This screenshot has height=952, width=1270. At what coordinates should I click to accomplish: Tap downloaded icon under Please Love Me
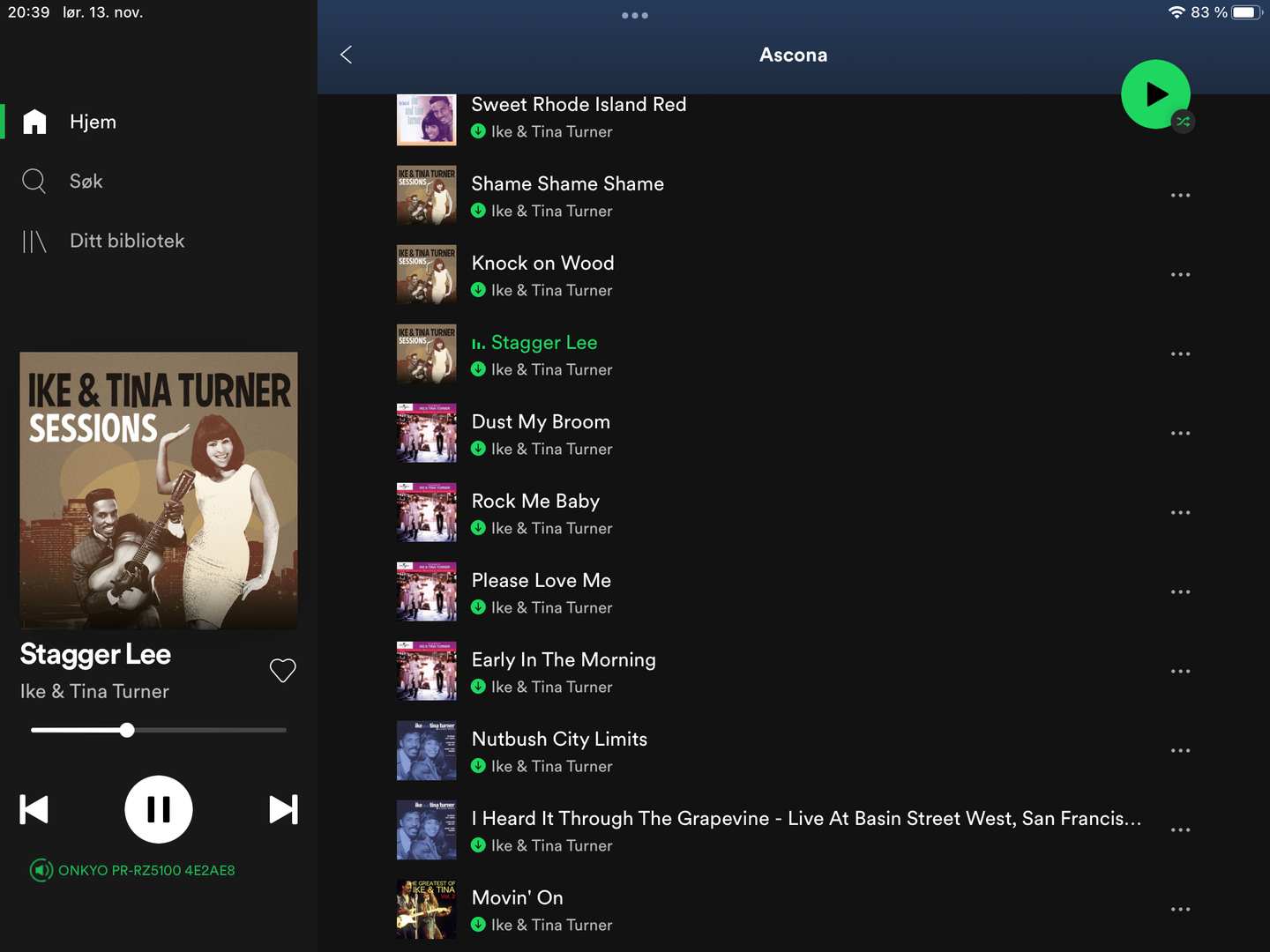(478, 607)
